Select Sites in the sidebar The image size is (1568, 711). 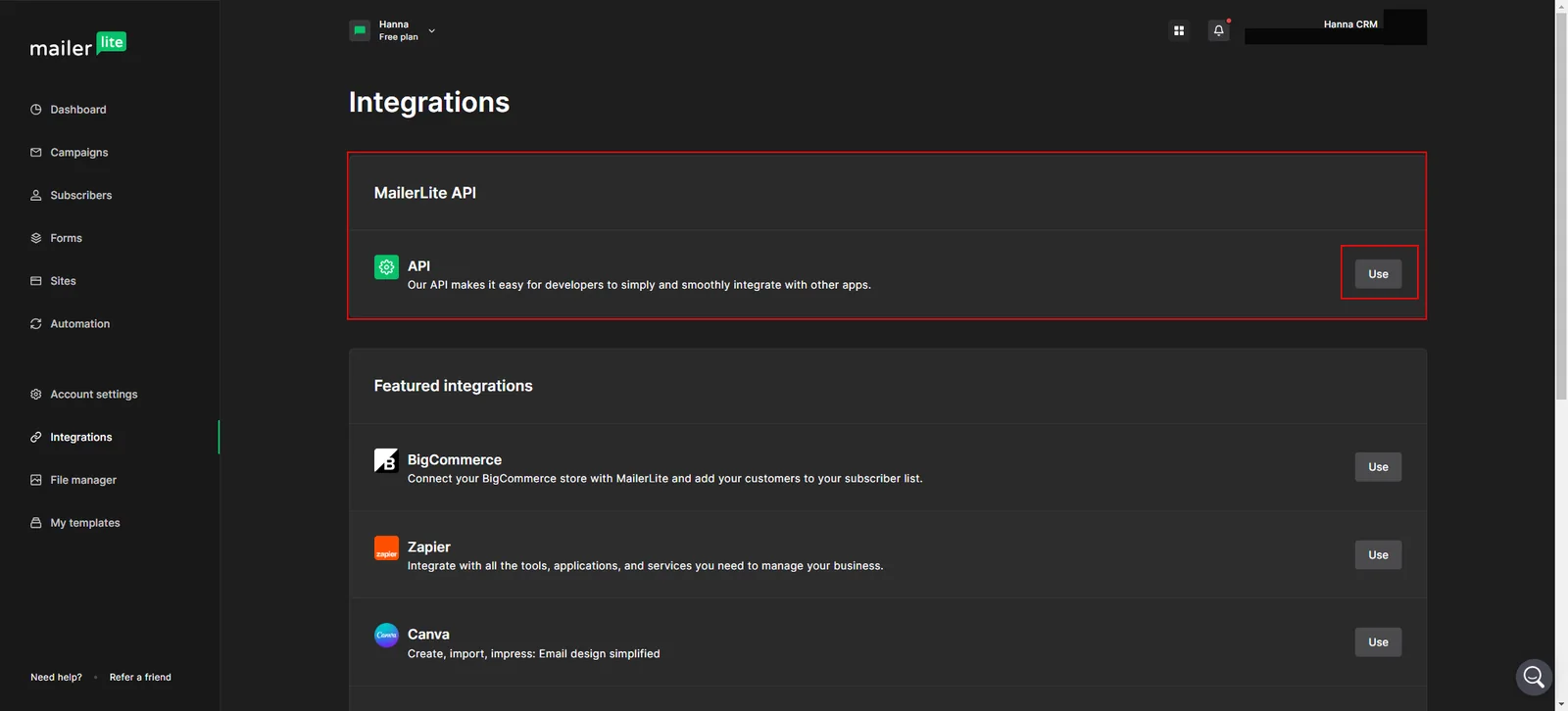[64, 281]
